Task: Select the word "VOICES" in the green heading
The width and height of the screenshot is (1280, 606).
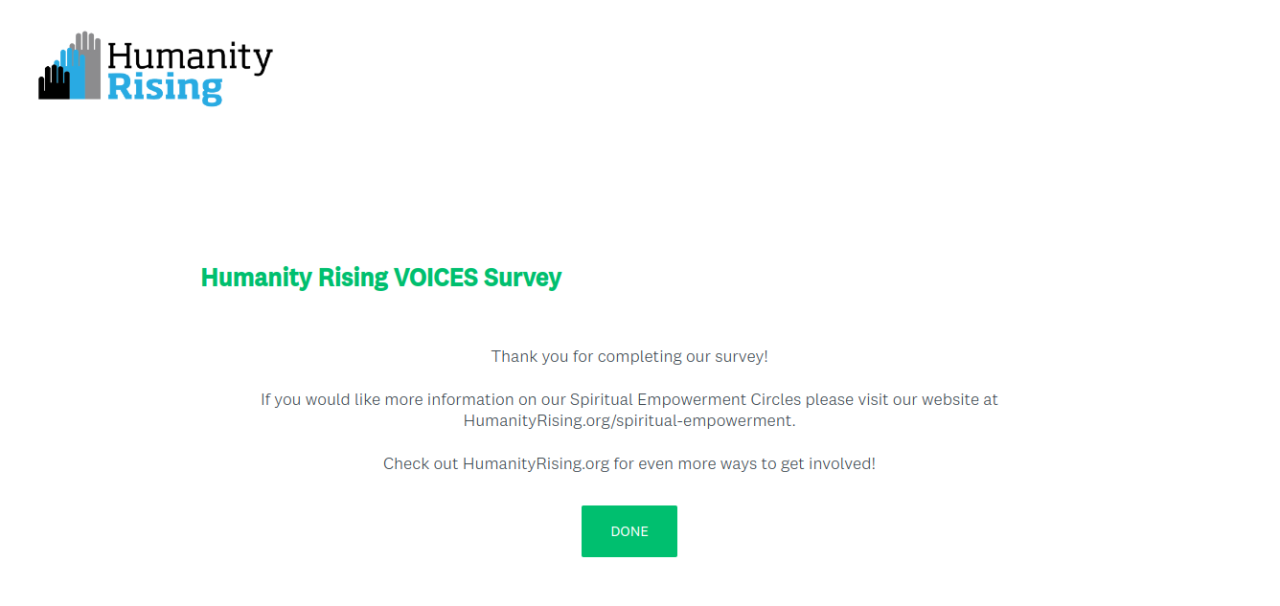Action: pyautogui.click(x=436, y=277)
